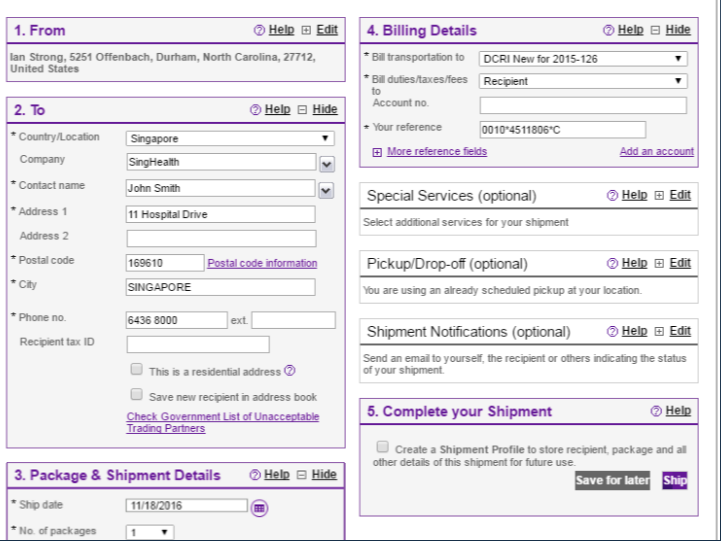Check This is a residential address box
Image resolution: width=721 pixels, height=541 pixels.
tap(137, 369)
